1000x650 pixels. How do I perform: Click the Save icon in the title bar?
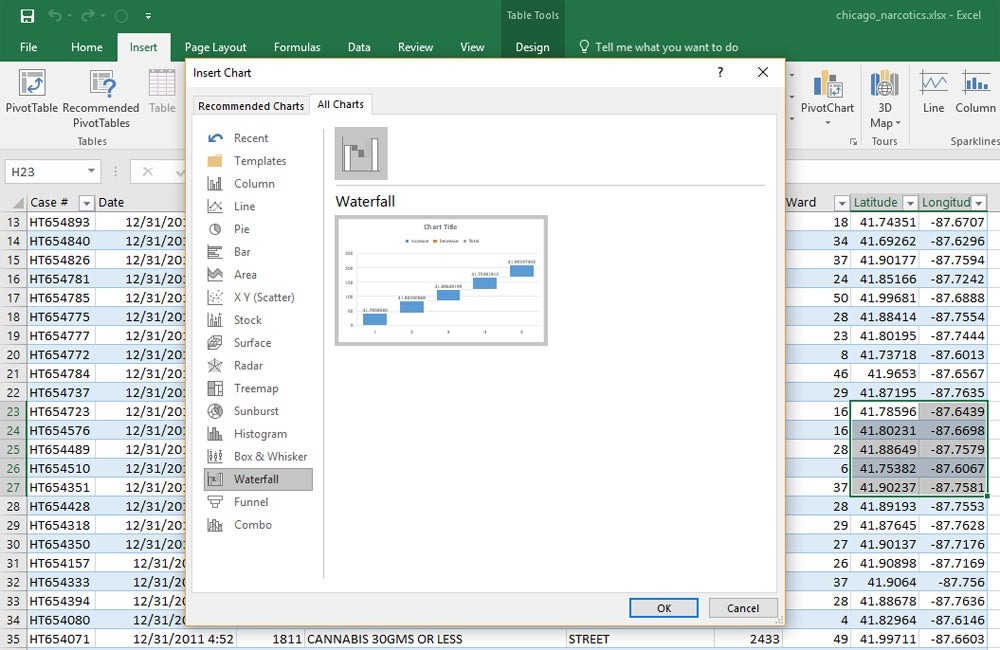(27, 16)
